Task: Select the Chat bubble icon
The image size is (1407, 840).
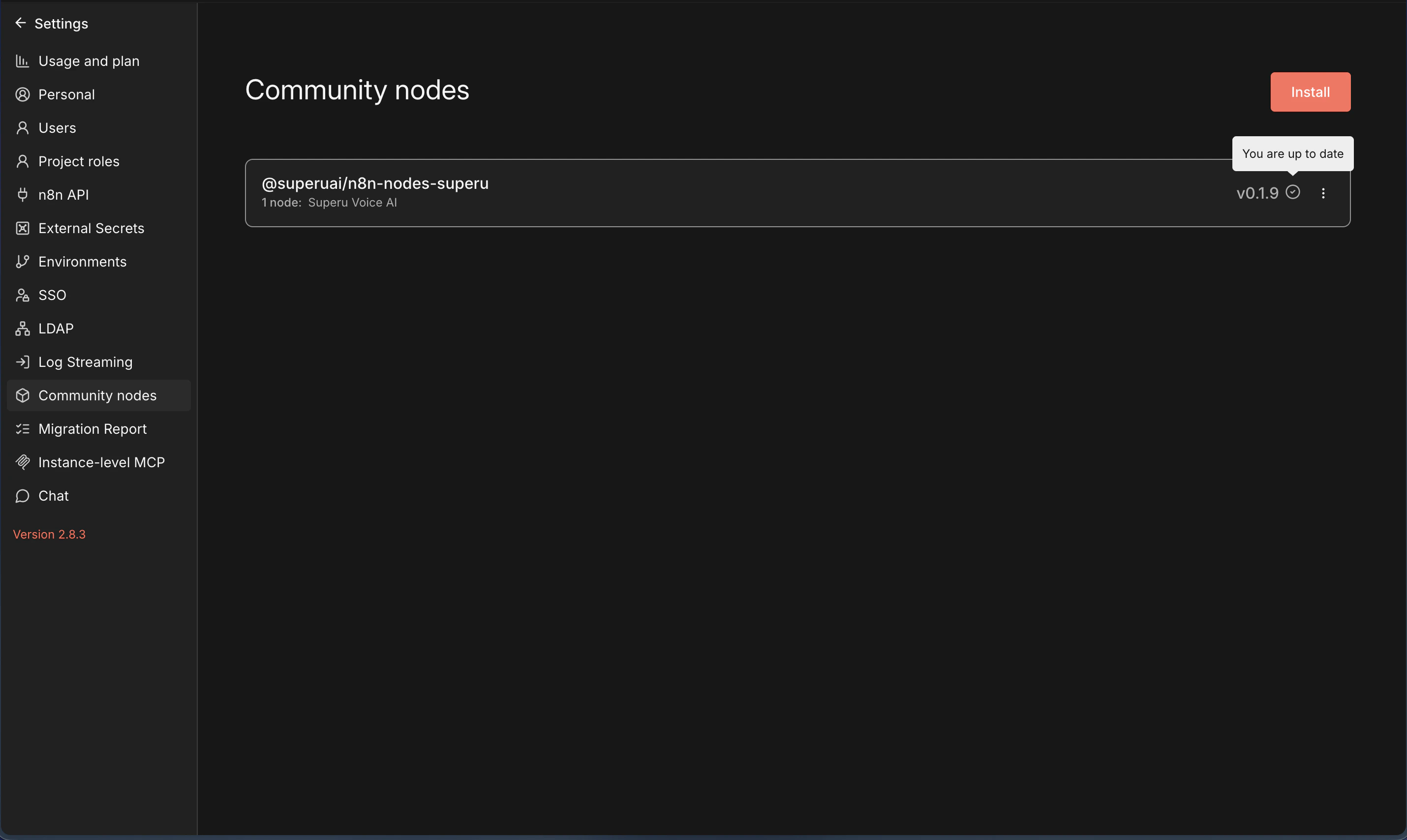Action: tap(22, 495)
